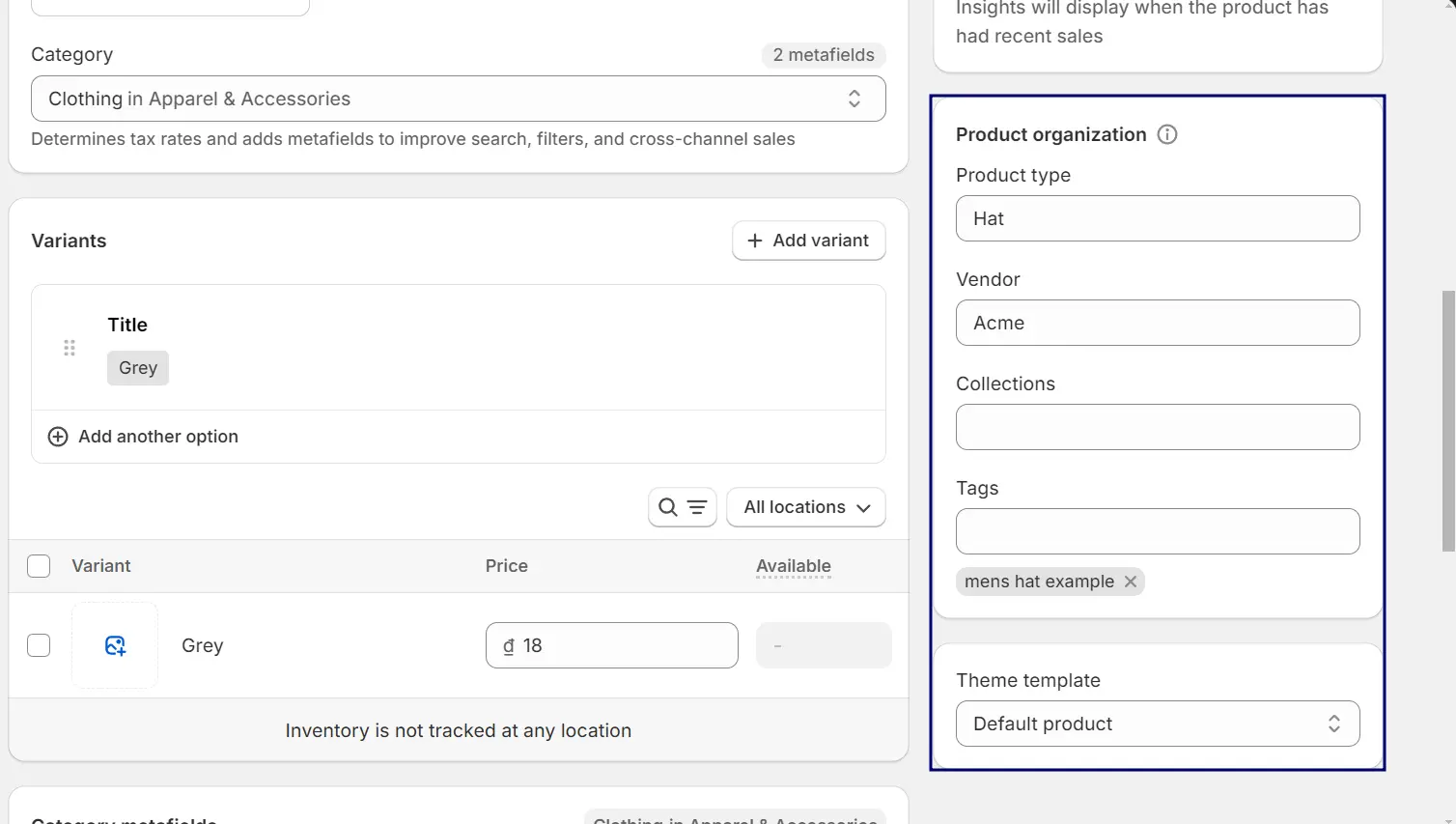Click the Add variant button
1456x824 pixels.
pyautogui.click(x=809, y=241)
